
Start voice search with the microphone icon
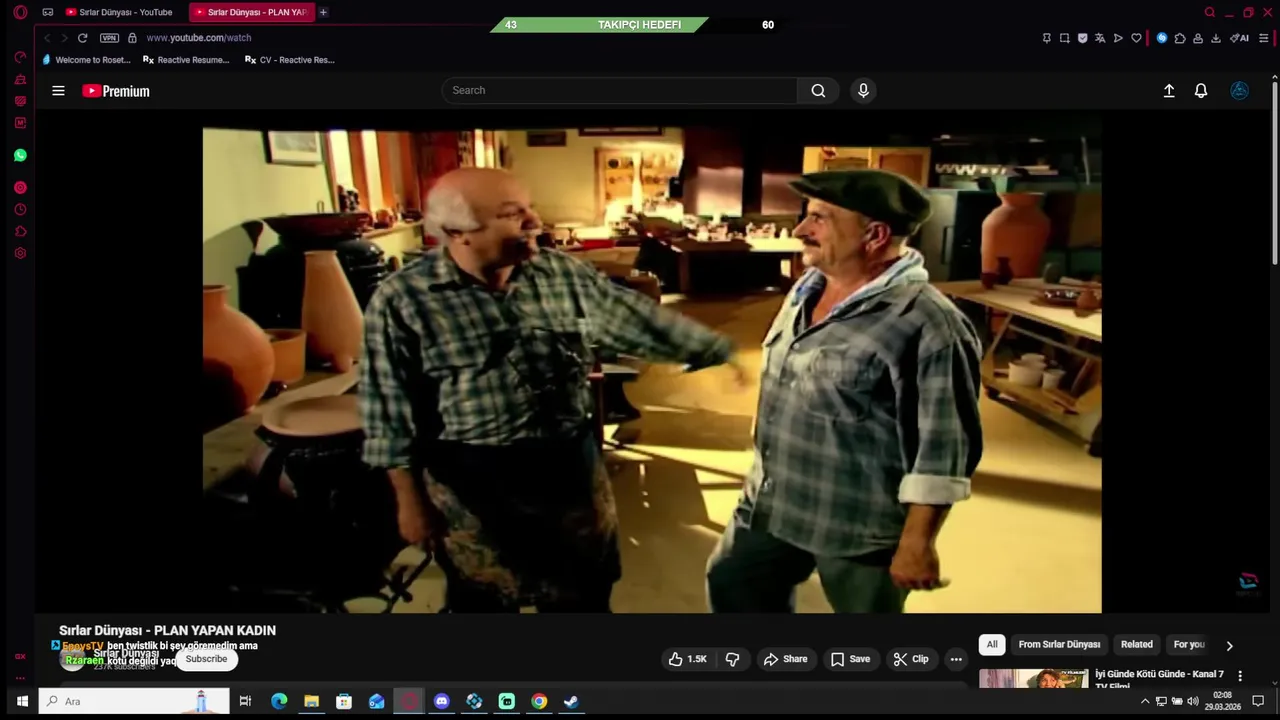(863, 91)
